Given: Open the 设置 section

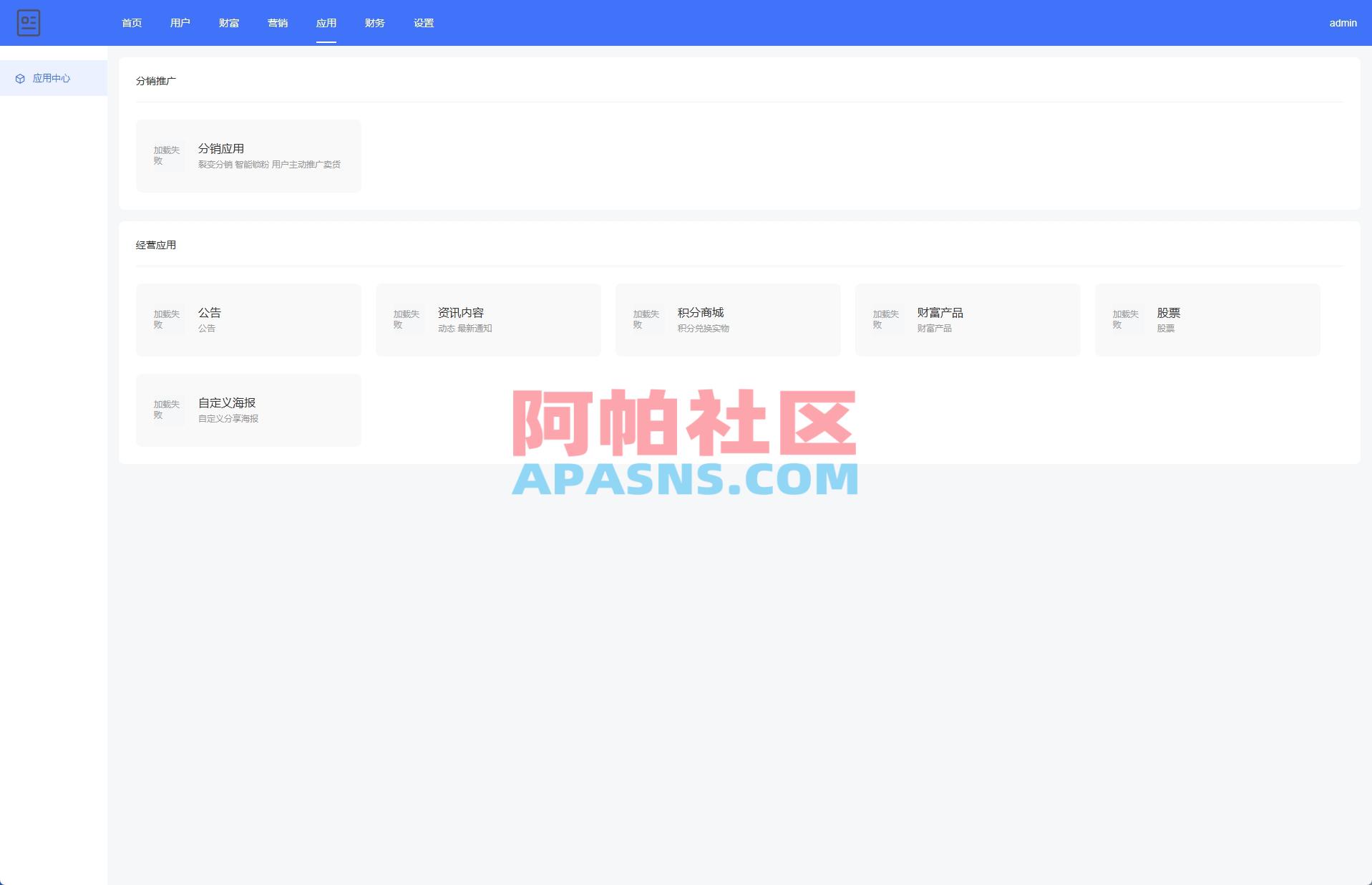Looking at the screenshot, I should click(423, 23).
